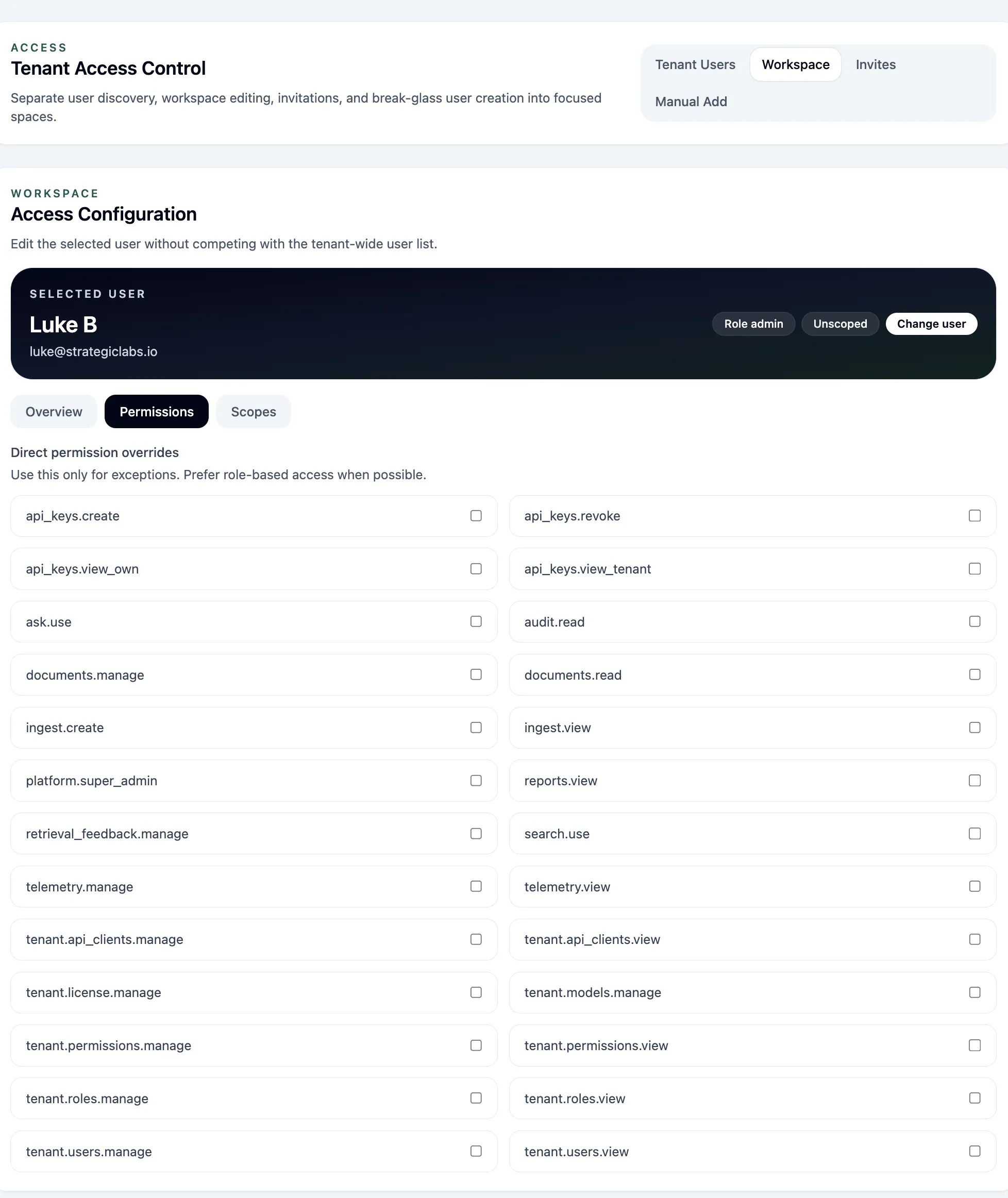The image size is (1008, 1198).
Task: Check the documents.manage permission box
Action: coord(476,674)
